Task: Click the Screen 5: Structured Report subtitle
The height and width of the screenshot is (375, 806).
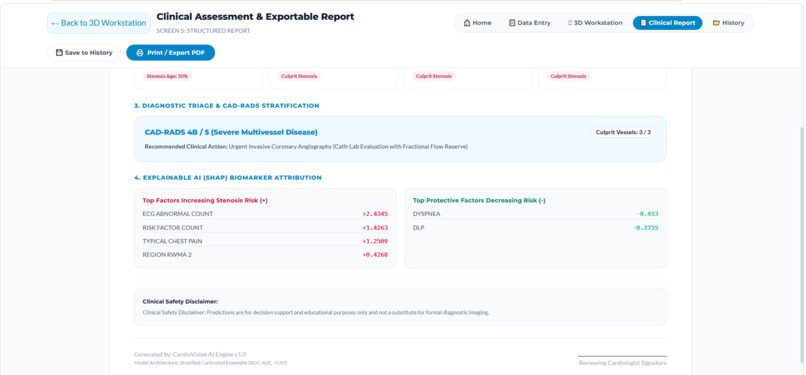Action: click(x=204, y=31)
